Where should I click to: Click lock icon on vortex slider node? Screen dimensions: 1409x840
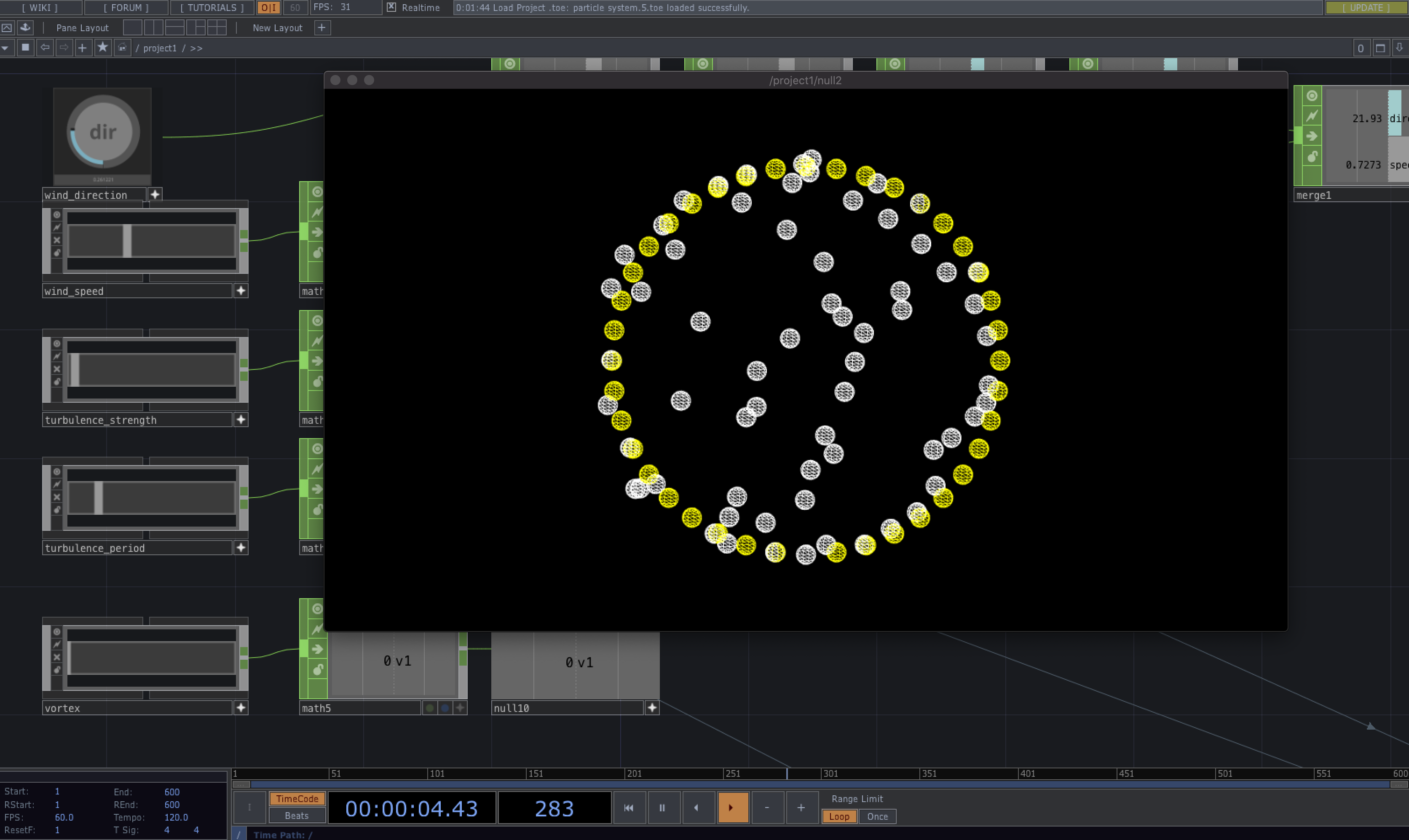(x=56, y=670)
